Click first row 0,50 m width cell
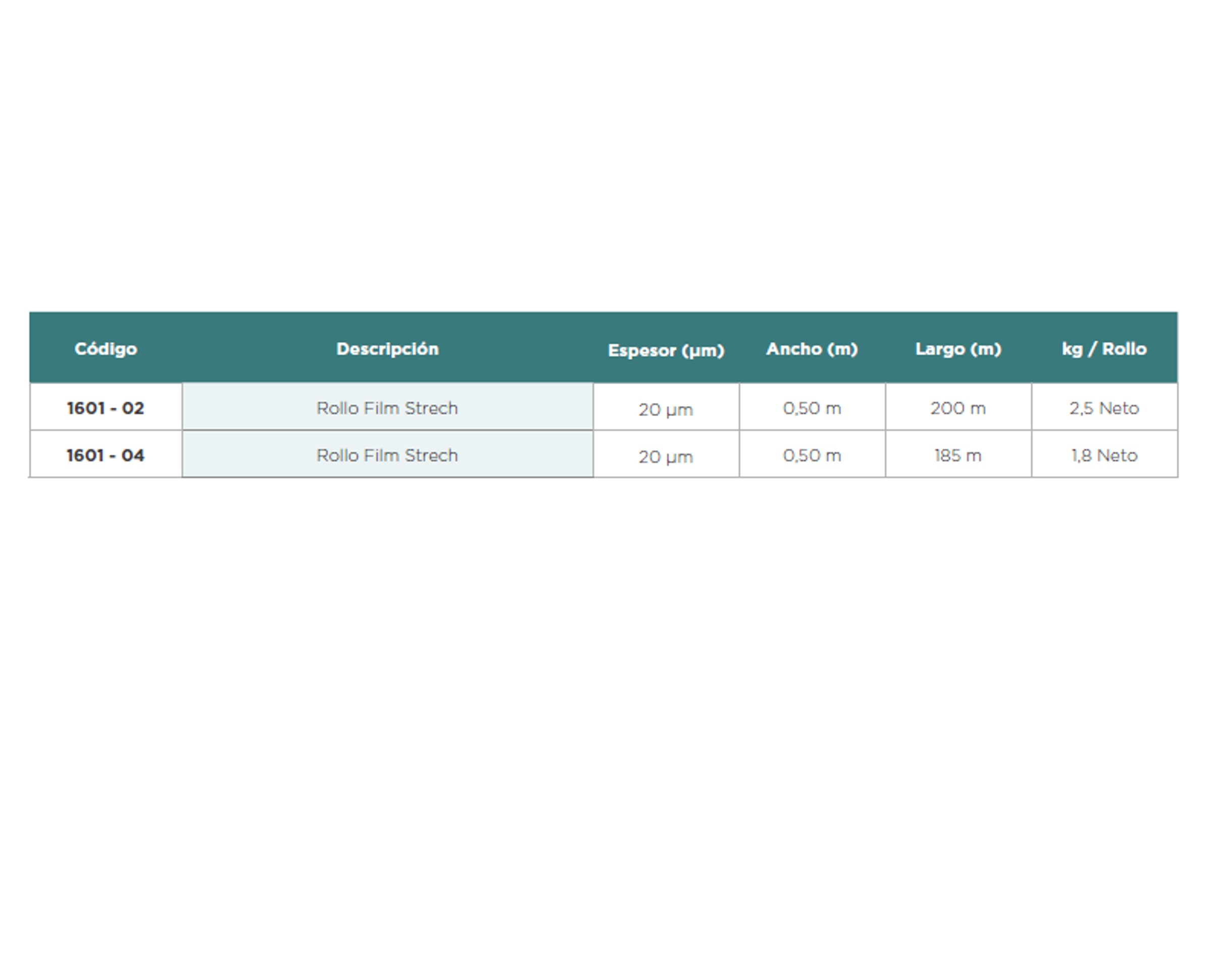1209x980 pixels. 812,407
